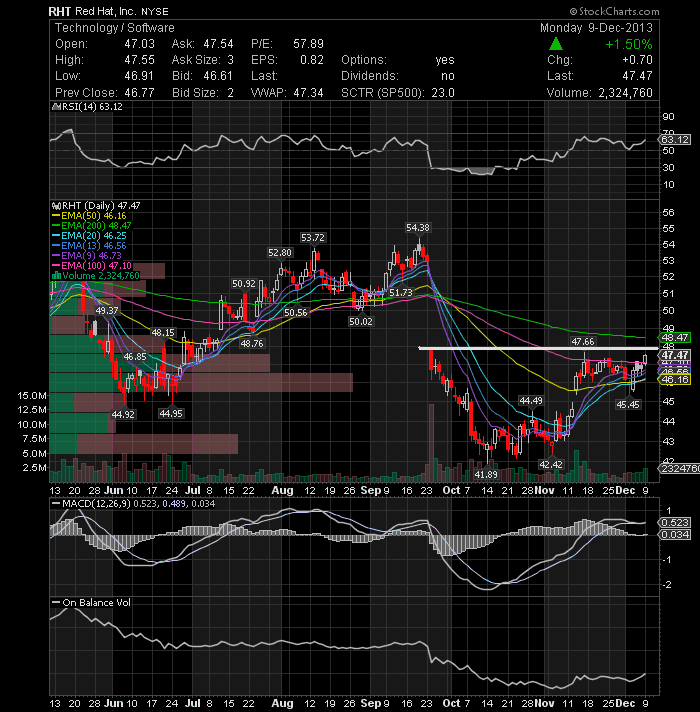The height and width of the screenshot is (712, 700).
Task: Click the 41.89 lowest price label
Action: tap(486, 475)
